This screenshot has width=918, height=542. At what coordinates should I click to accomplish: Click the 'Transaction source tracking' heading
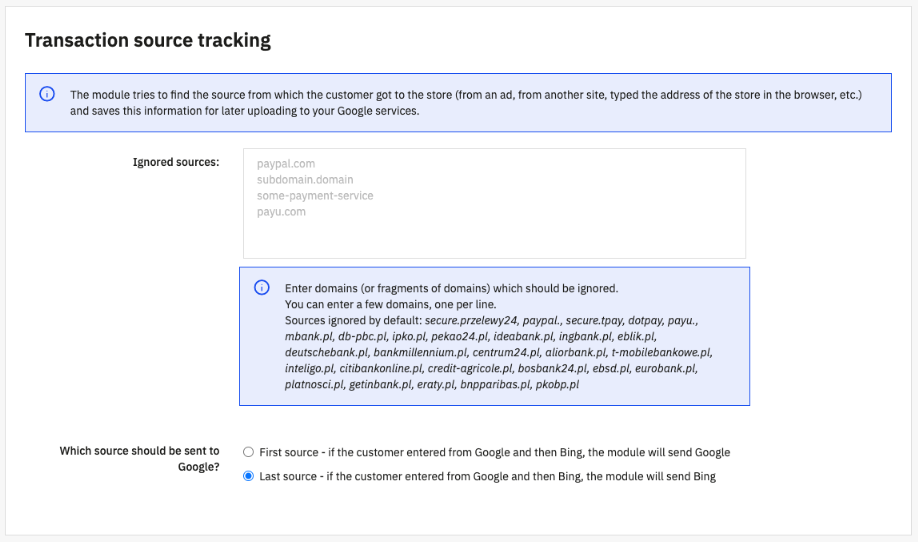(148, 41)
